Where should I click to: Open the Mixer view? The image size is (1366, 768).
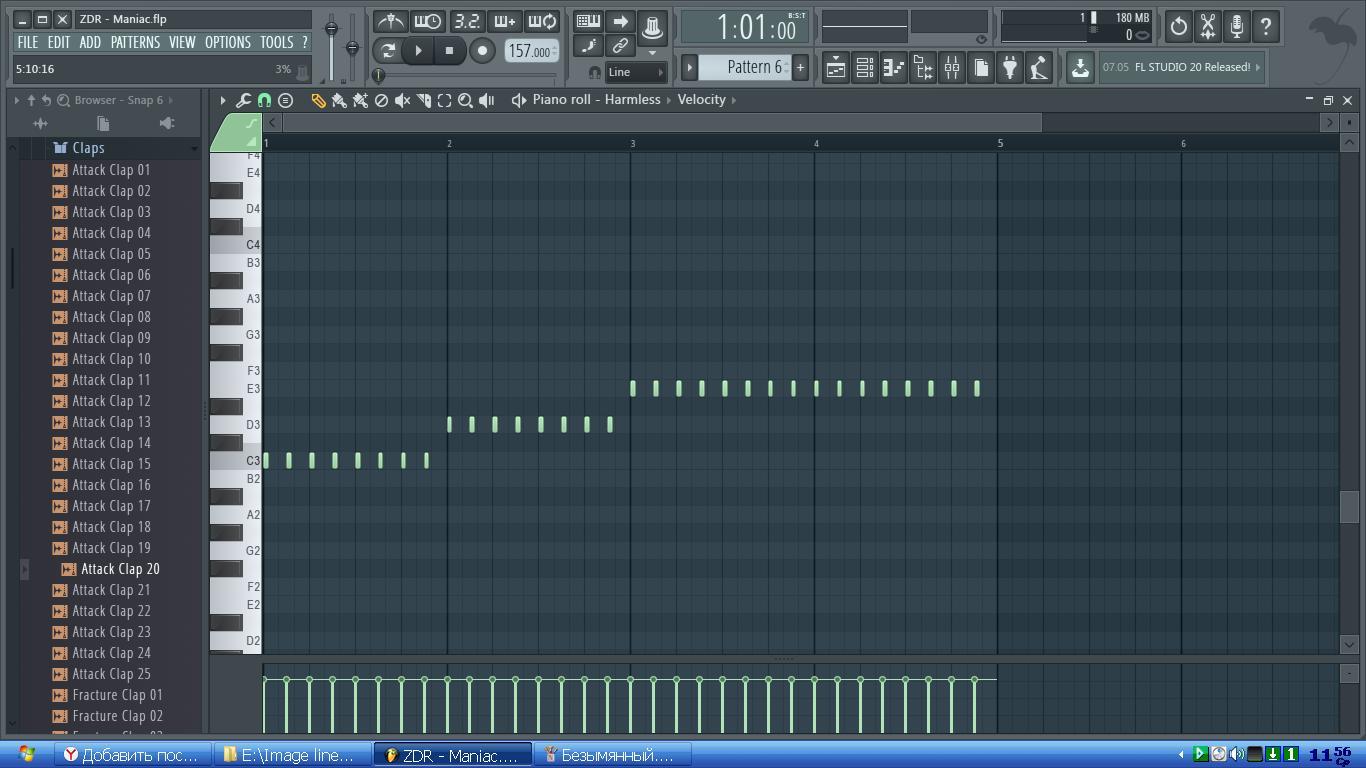(x=951, y=68)
